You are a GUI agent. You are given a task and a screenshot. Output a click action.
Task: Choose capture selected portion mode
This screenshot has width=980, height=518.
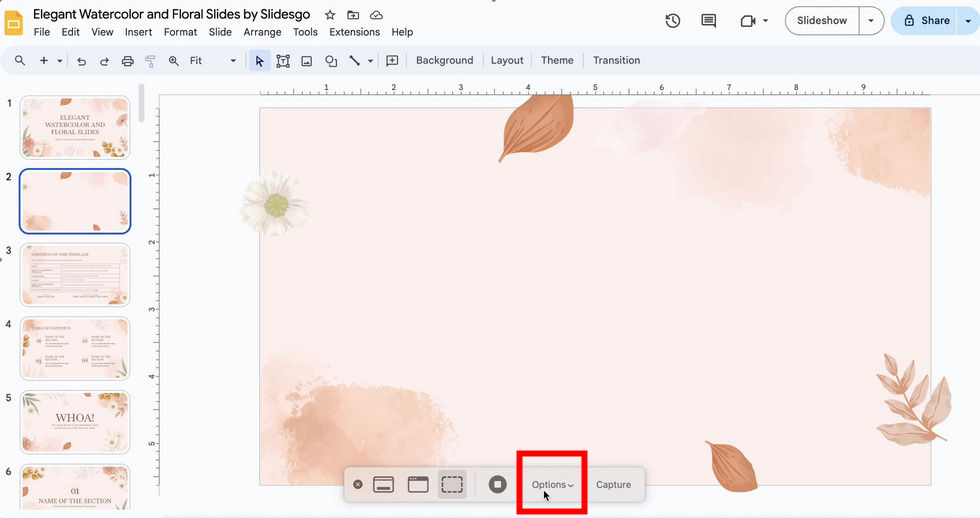click(x=452, y=484)
